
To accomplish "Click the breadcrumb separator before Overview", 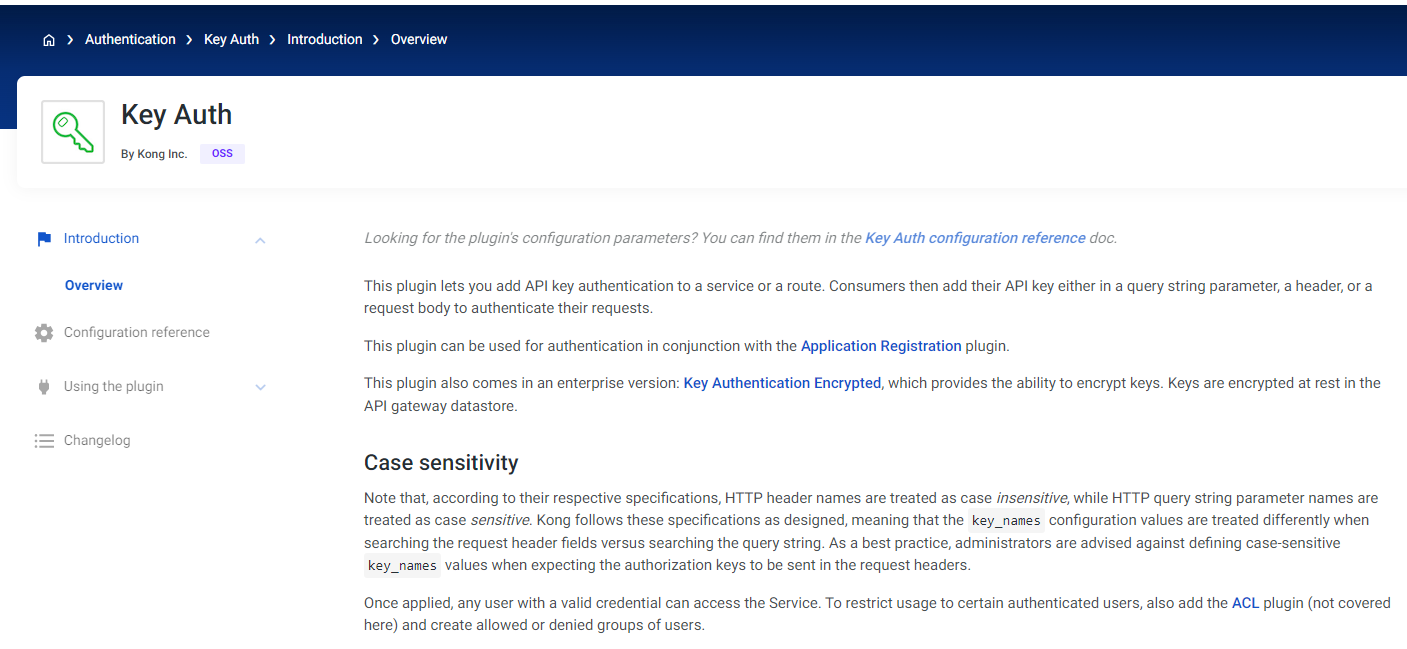I will (377, 40).
